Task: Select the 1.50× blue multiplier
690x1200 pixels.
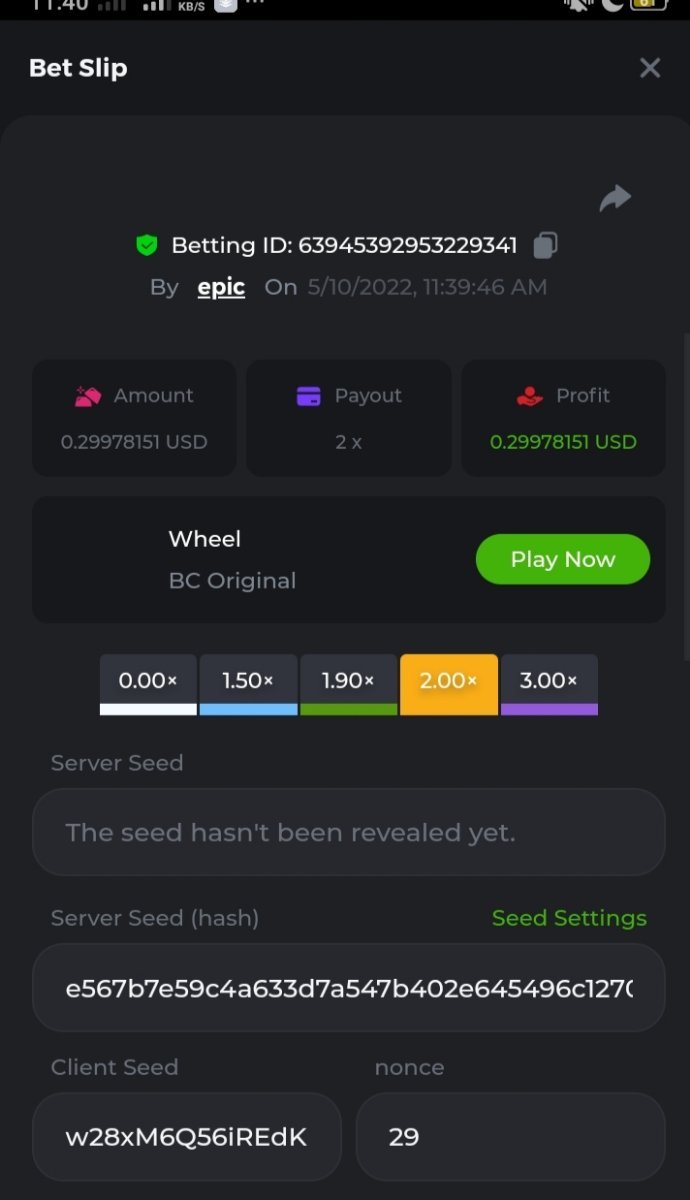Action: click(248, 683)
